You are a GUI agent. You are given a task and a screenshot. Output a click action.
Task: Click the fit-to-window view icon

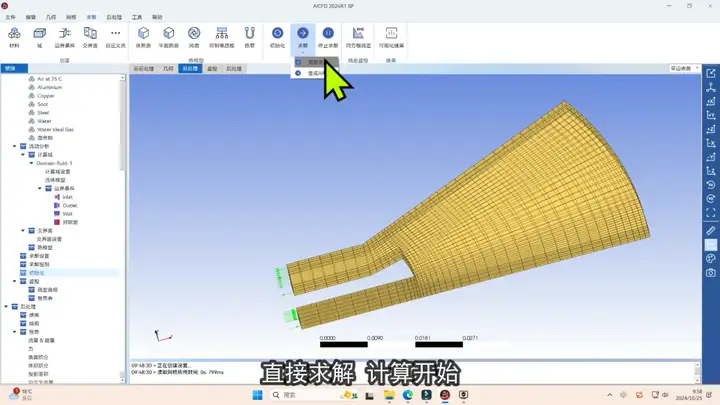(x=710, y=213)
